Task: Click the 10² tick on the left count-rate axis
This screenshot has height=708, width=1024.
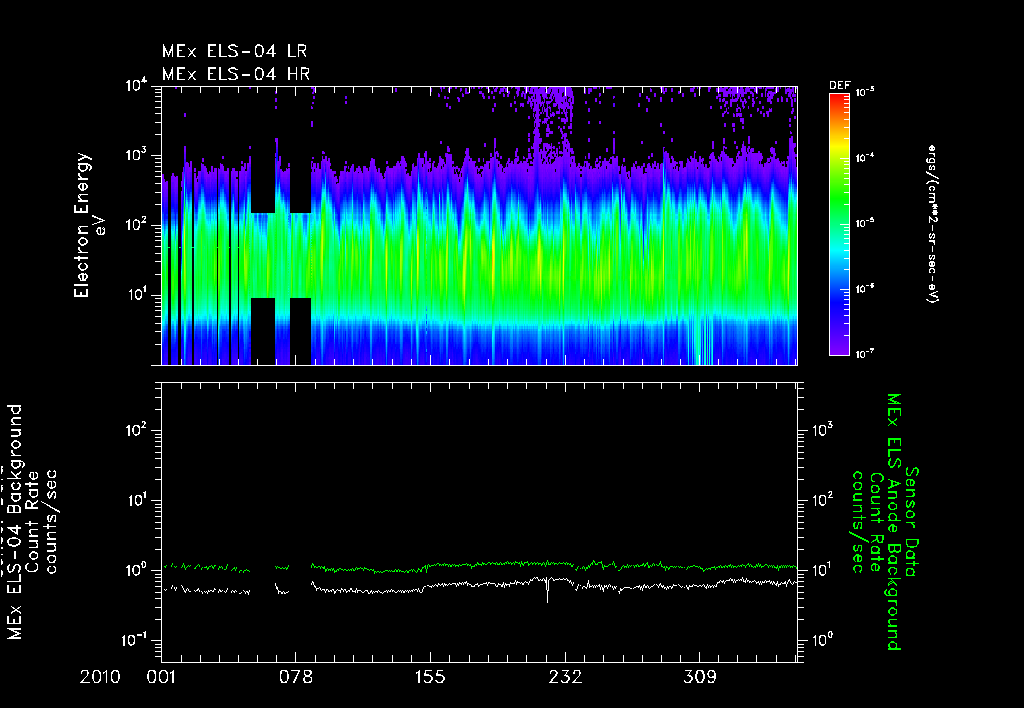Action: pos(138,431)
